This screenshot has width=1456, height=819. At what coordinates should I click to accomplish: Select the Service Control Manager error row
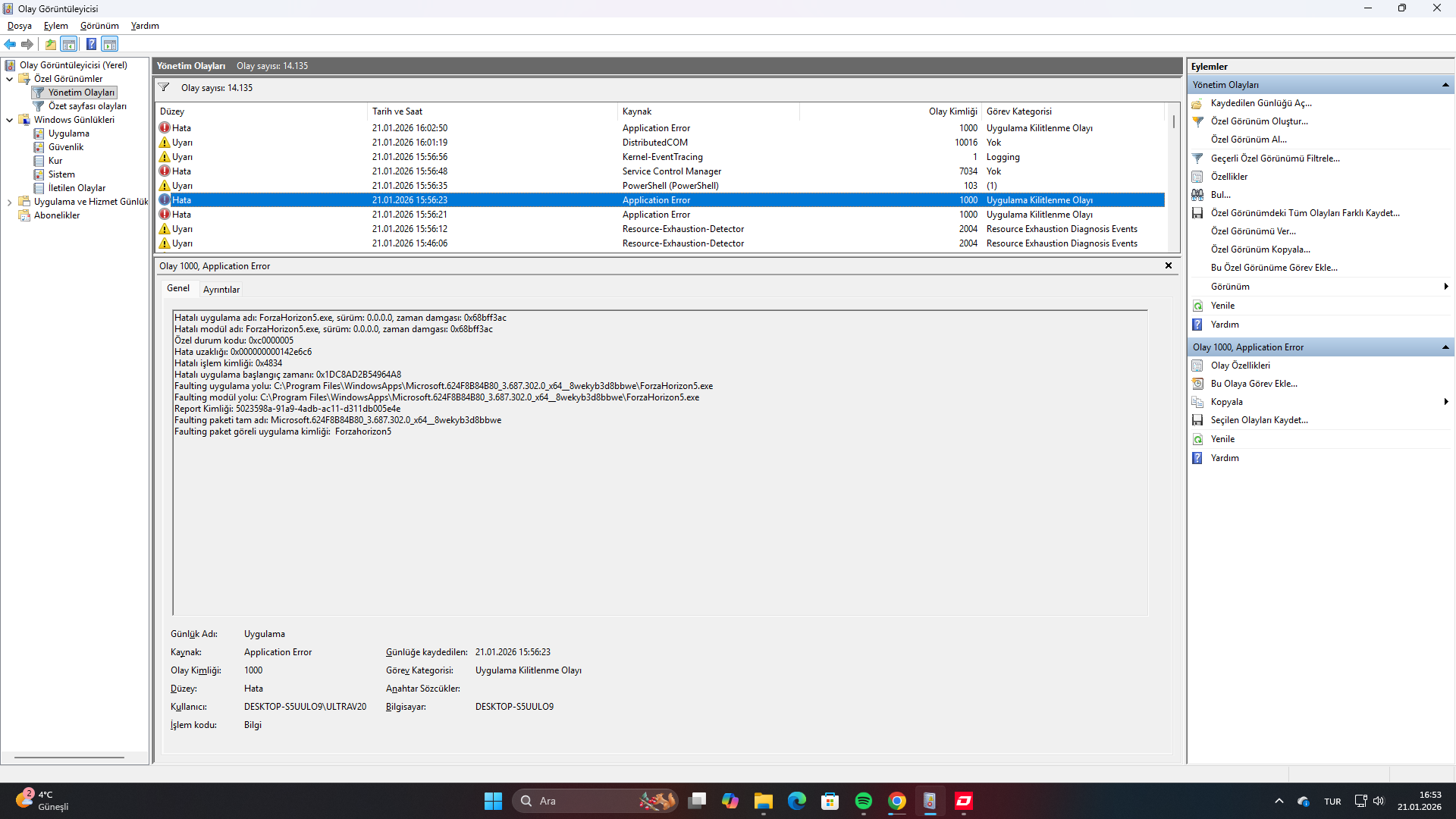[660, 171]
